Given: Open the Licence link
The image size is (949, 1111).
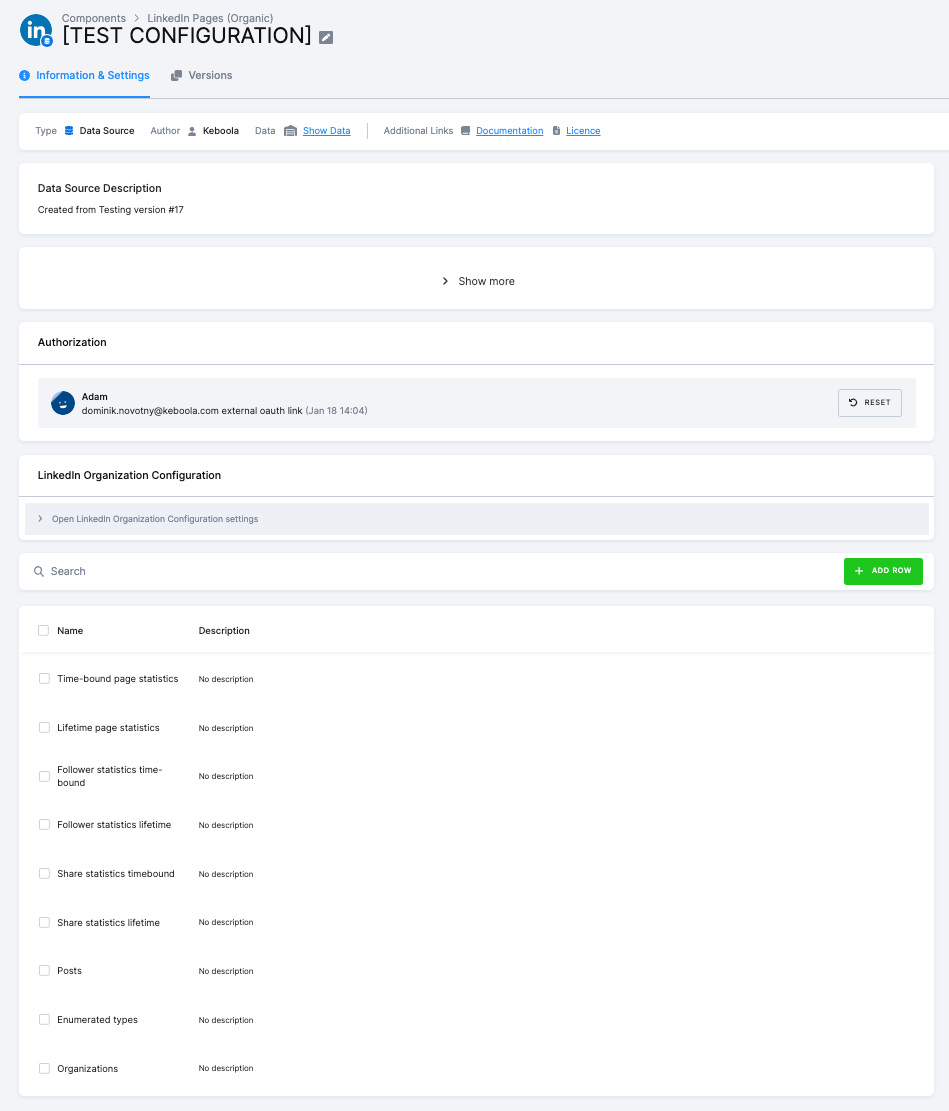Looking at the screenshot, I should click(583, 131).
